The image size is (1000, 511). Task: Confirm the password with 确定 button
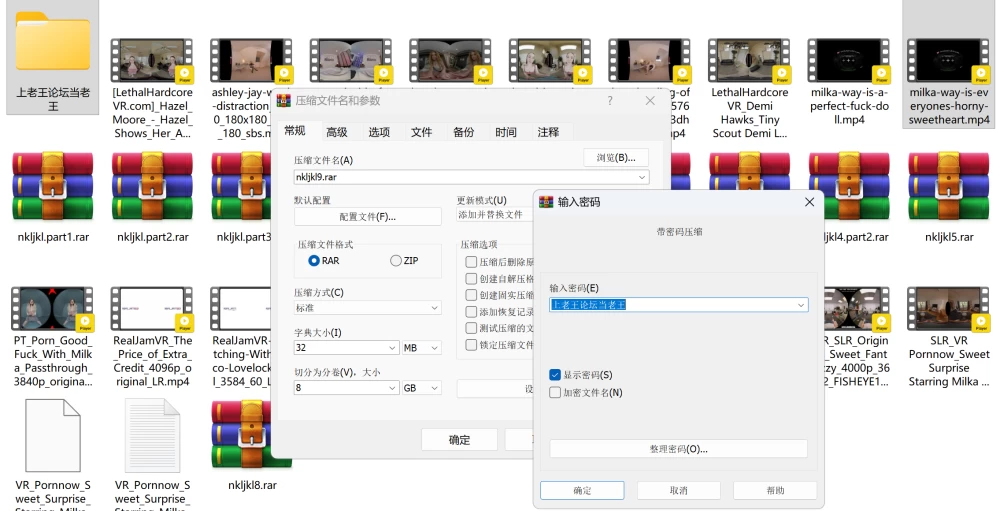coord(582,490)
